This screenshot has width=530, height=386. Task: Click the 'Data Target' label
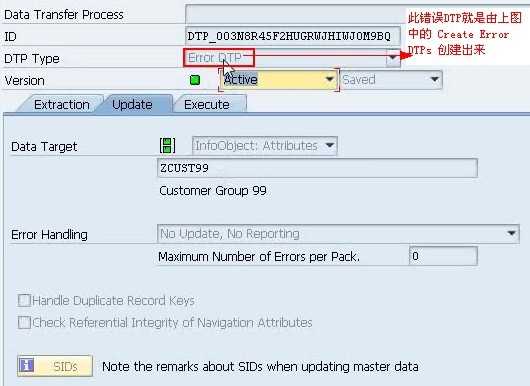click(x=44, y=147)
